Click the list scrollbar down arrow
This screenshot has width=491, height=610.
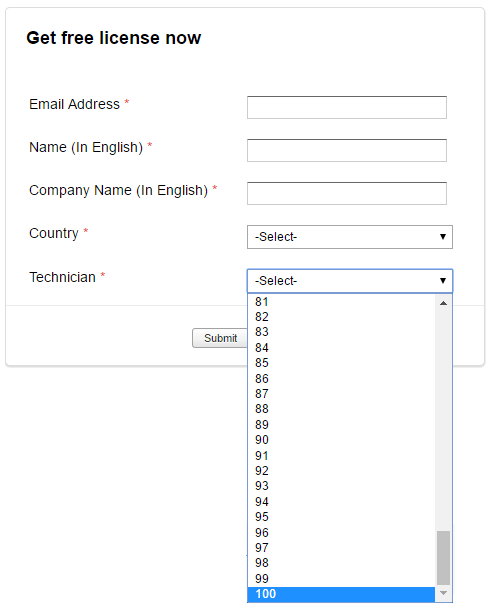[443, 593]
